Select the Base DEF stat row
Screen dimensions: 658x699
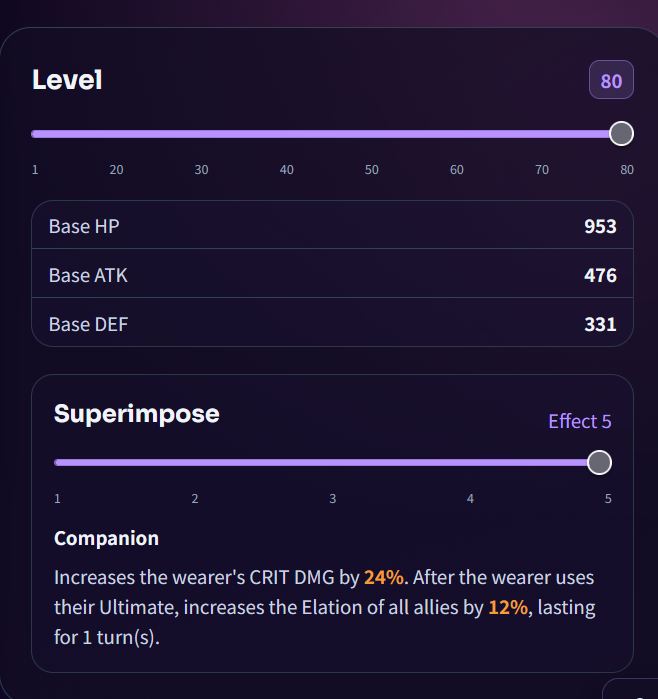(x=333, y=322)
